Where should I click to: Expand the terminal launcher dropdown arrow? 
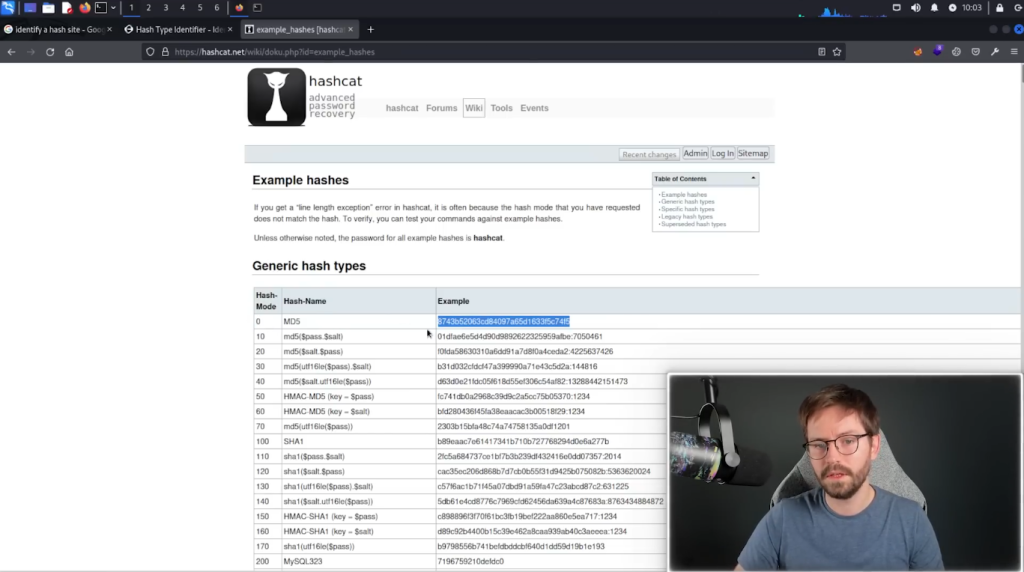coord(113,8)
